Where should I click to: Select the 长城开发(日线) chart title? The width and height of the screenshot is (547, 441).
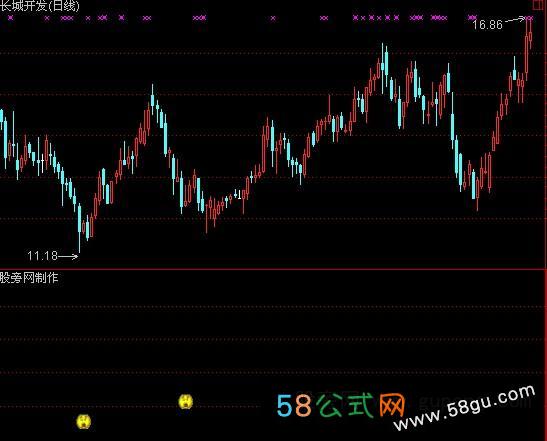pos(40,5)
